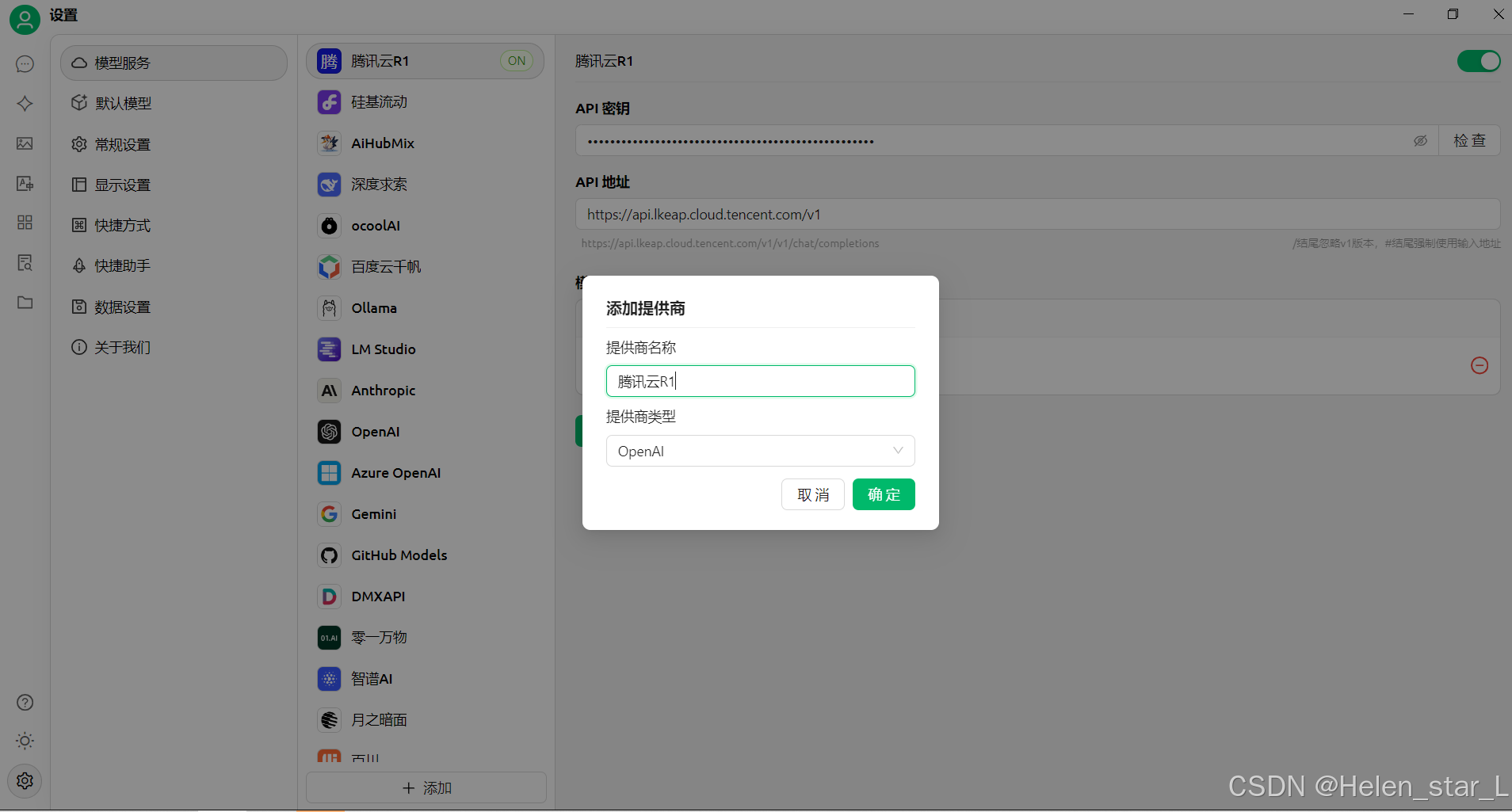Select the DMXAPI provider icon
The height and width of the screenshot is (812, 1512).
[329, 597]
